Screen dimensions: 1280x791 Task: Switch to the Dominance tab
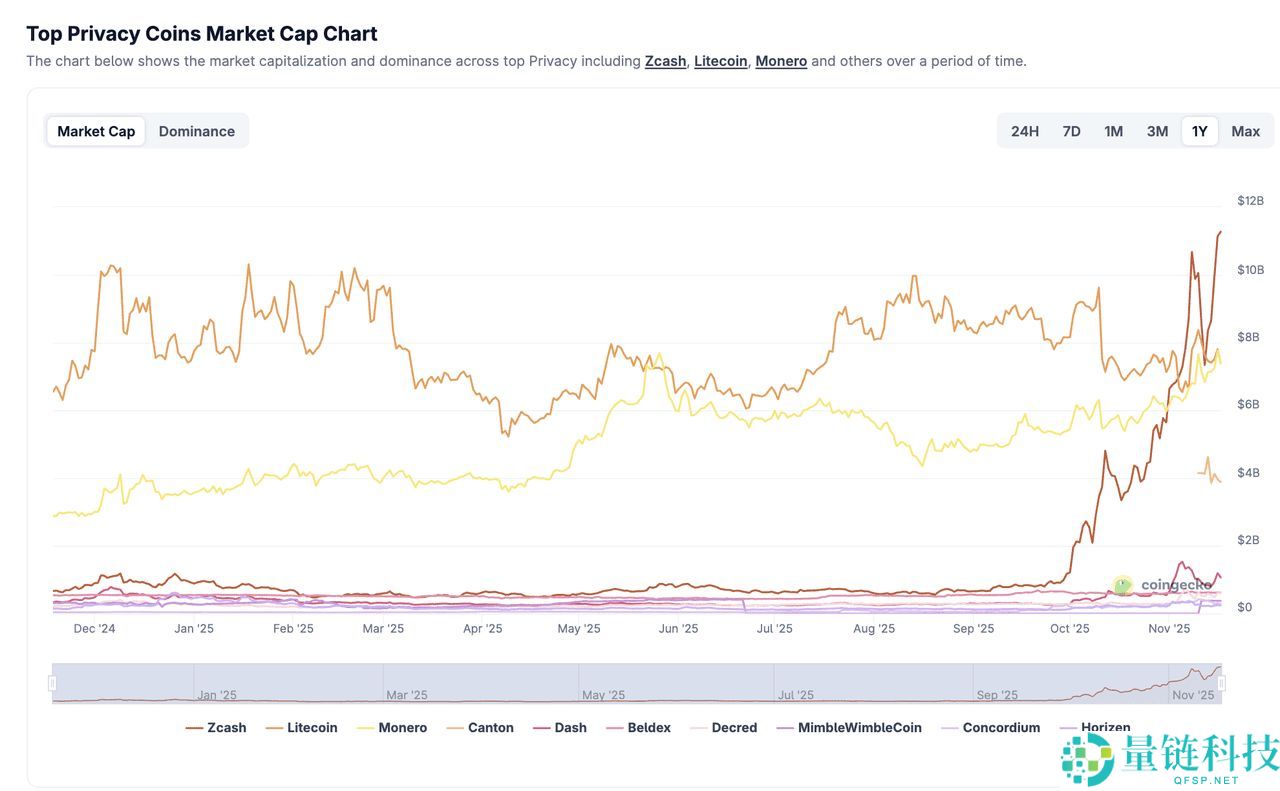(x=196, y=130)
